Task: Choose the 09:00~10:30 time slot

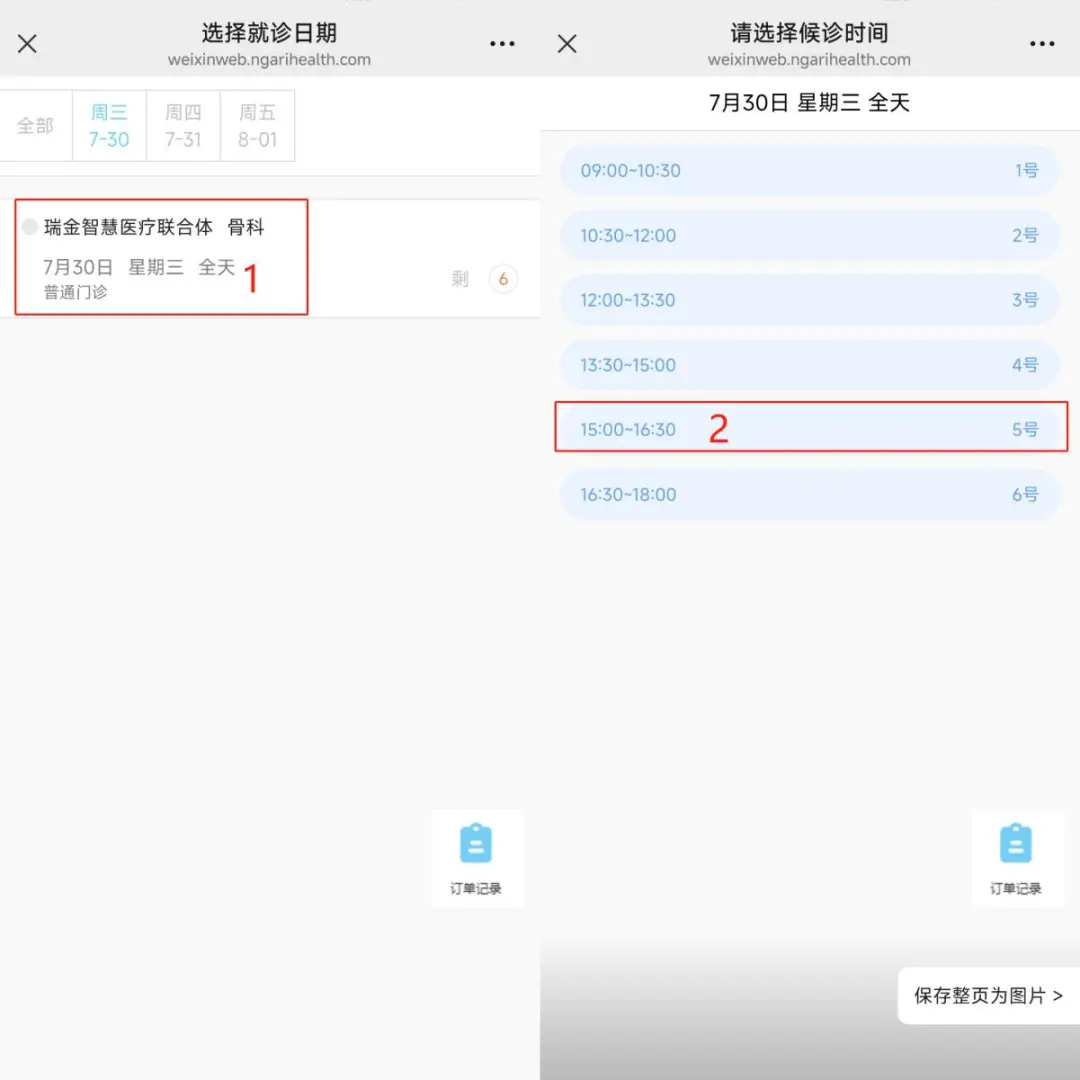Action: coord(808,171)
